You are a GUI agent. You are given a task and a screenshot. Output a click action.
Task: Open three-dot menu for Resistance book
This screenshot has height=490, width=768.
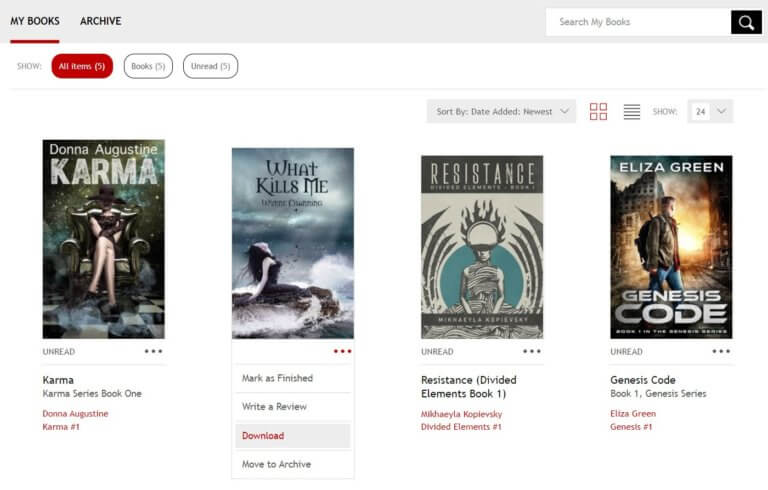(x=532, y=351)
